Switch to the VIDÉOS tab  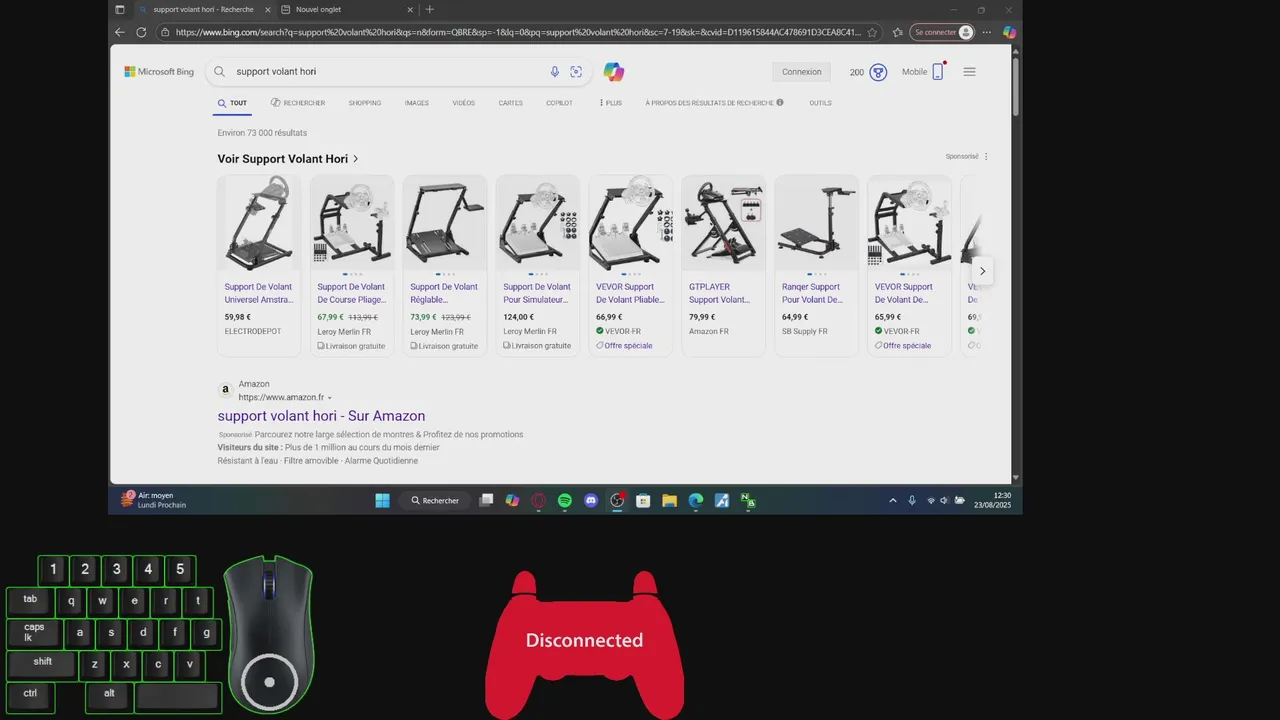click(464, 103)
